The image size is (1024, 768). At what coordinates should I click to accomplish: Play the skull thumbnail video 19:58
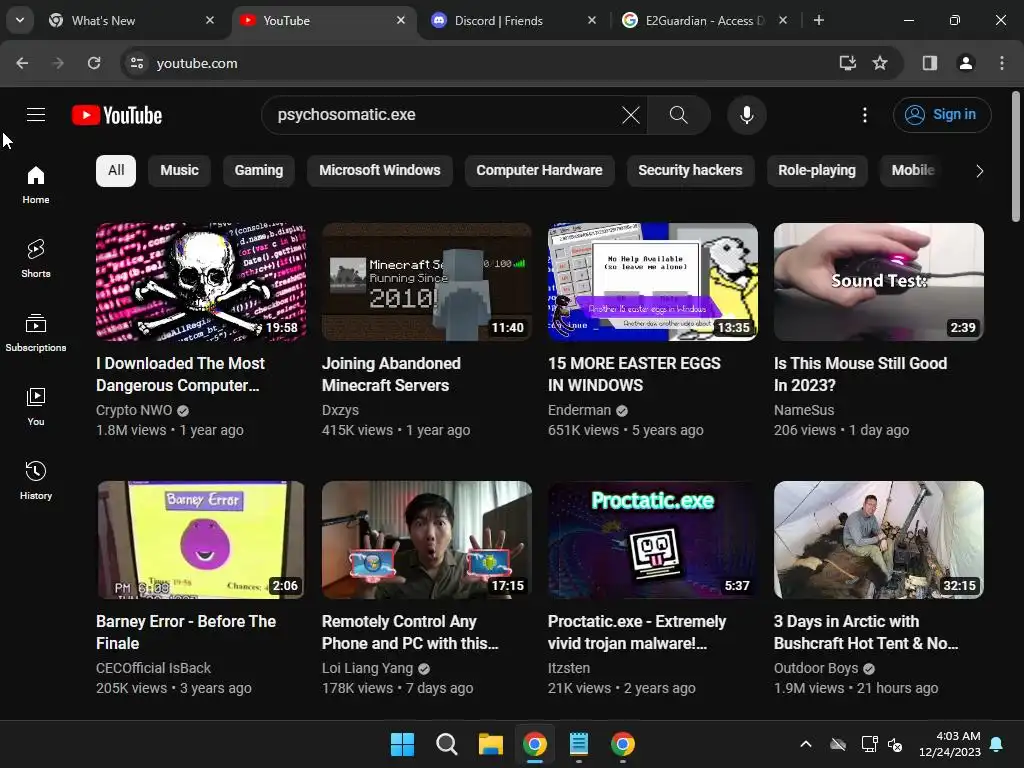pos(200,282)
